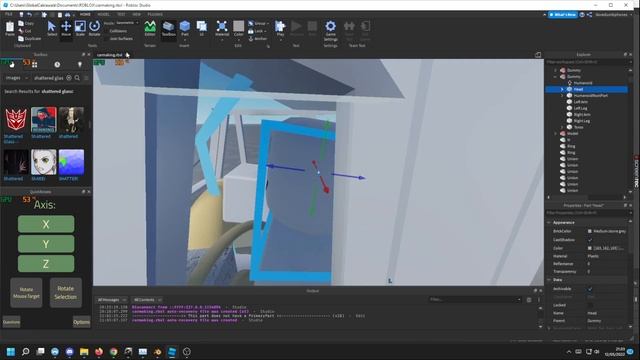Select the Decepticon shattered glass thumbnail
Viewport: 640px width, 360px height.
click(16, 120)
